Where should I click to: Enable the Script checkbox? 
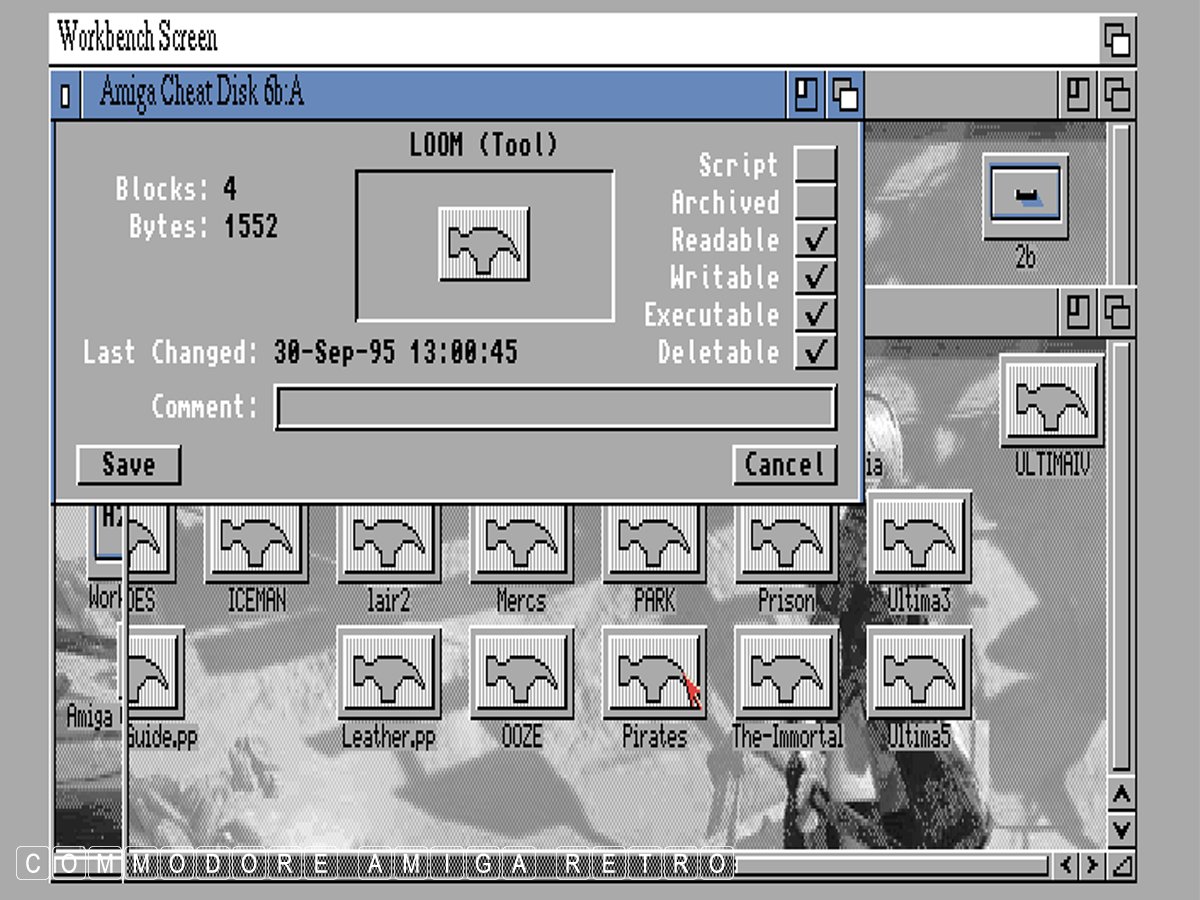tap(815, 165)
